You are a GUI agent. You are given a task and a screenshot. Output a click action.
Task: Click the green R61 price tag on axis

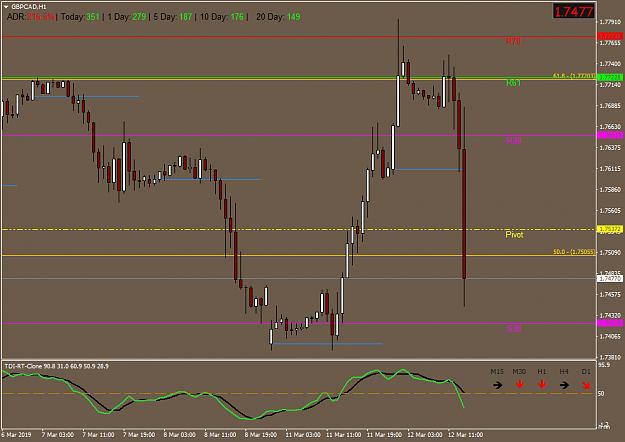point(610,77)
